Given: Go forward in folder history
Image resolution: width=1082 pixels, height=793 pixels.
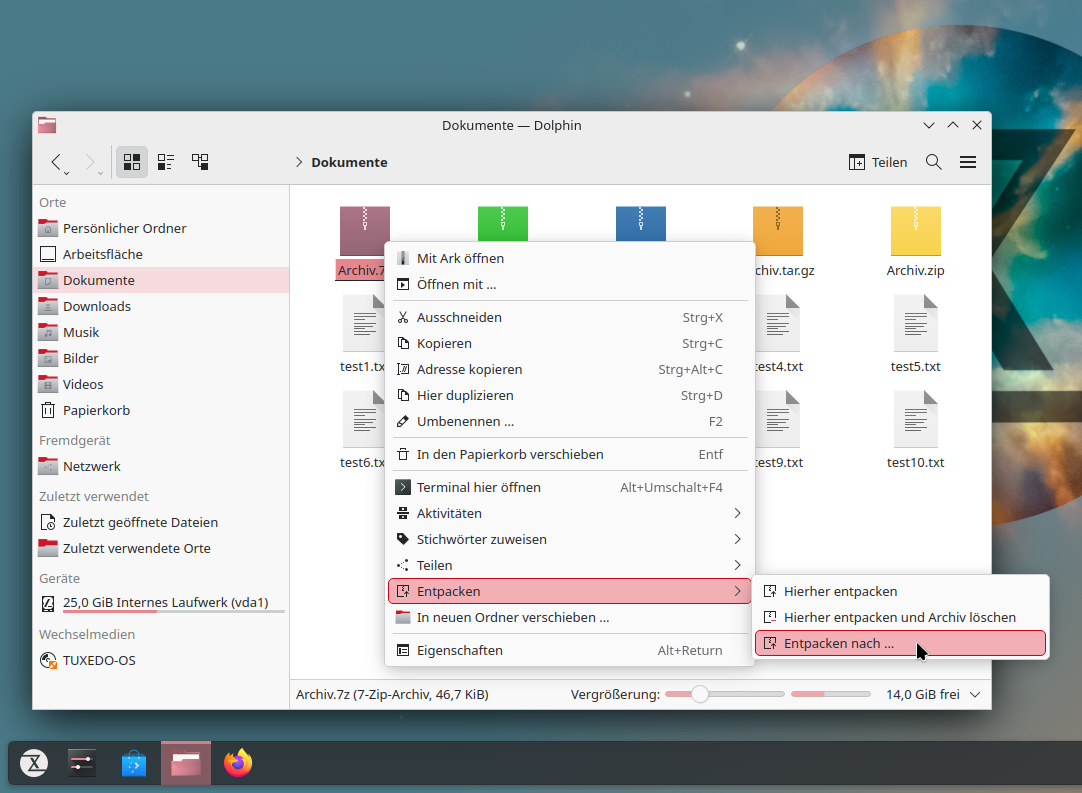Looking at the screenshot, I should [x=91, y=162].
